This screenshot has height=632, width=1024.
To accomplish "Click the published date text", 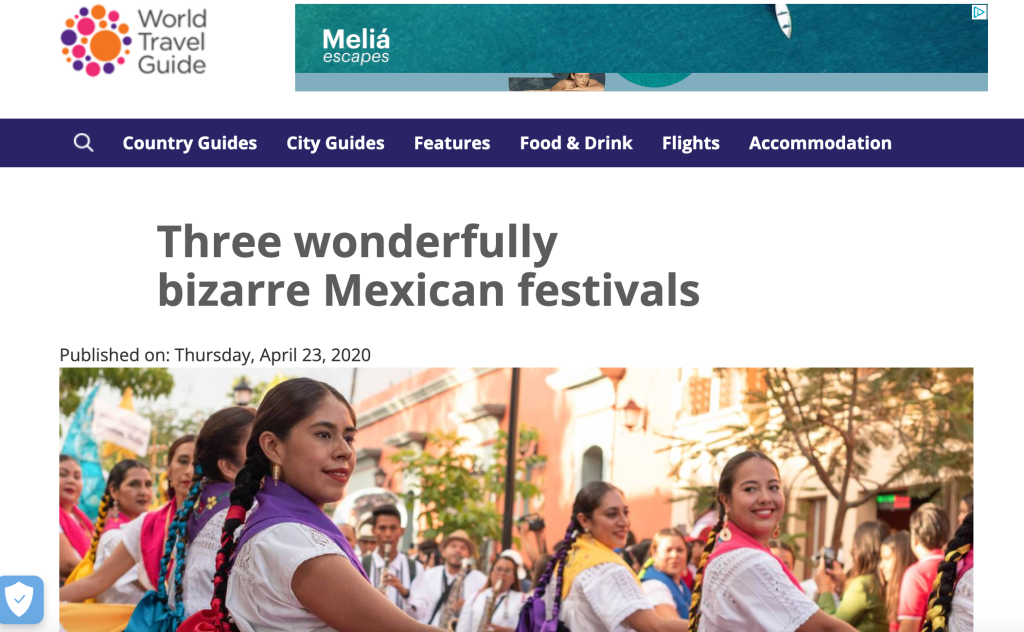I will [215, 355].
